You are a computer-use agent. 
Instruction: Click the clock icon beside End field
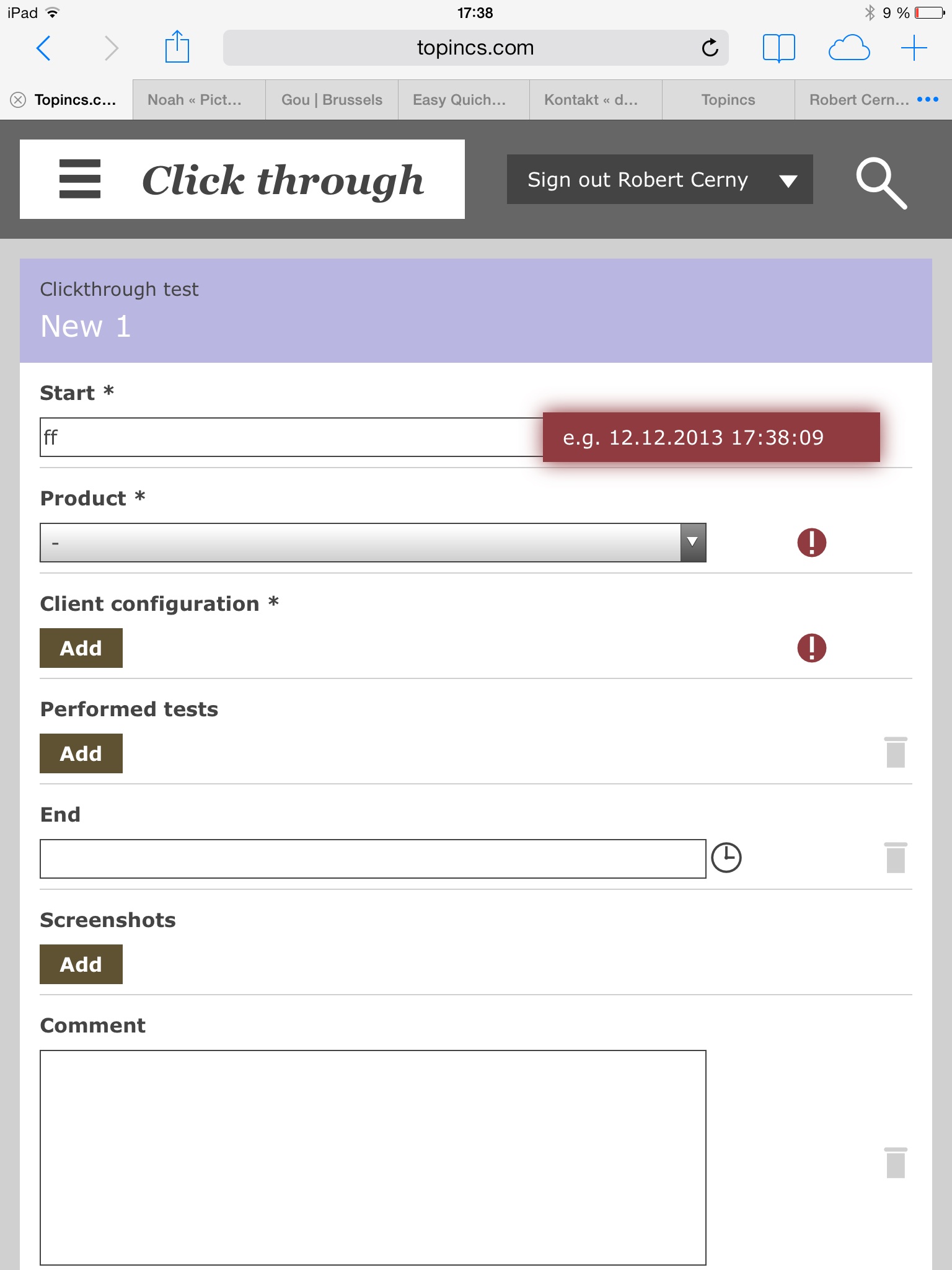(726, 858)
